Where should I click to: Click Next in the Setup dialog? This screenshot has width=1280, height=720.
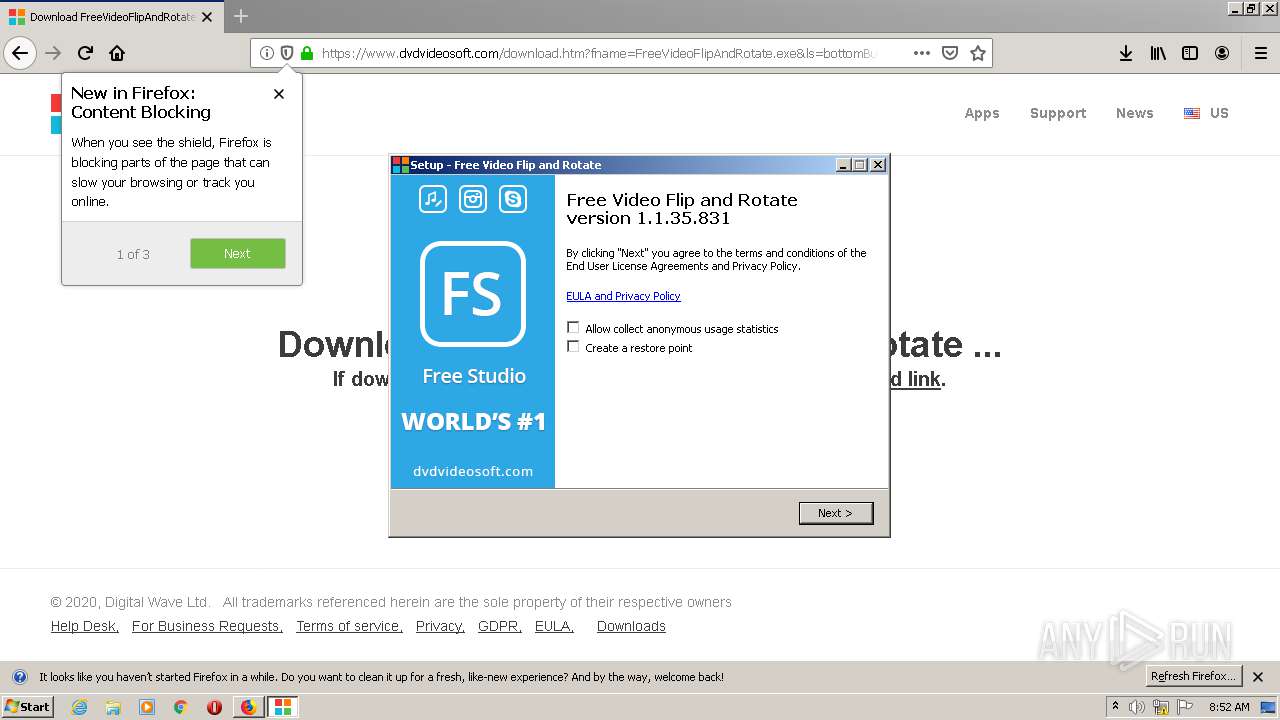pyautogui.click(x=836, y=513)
